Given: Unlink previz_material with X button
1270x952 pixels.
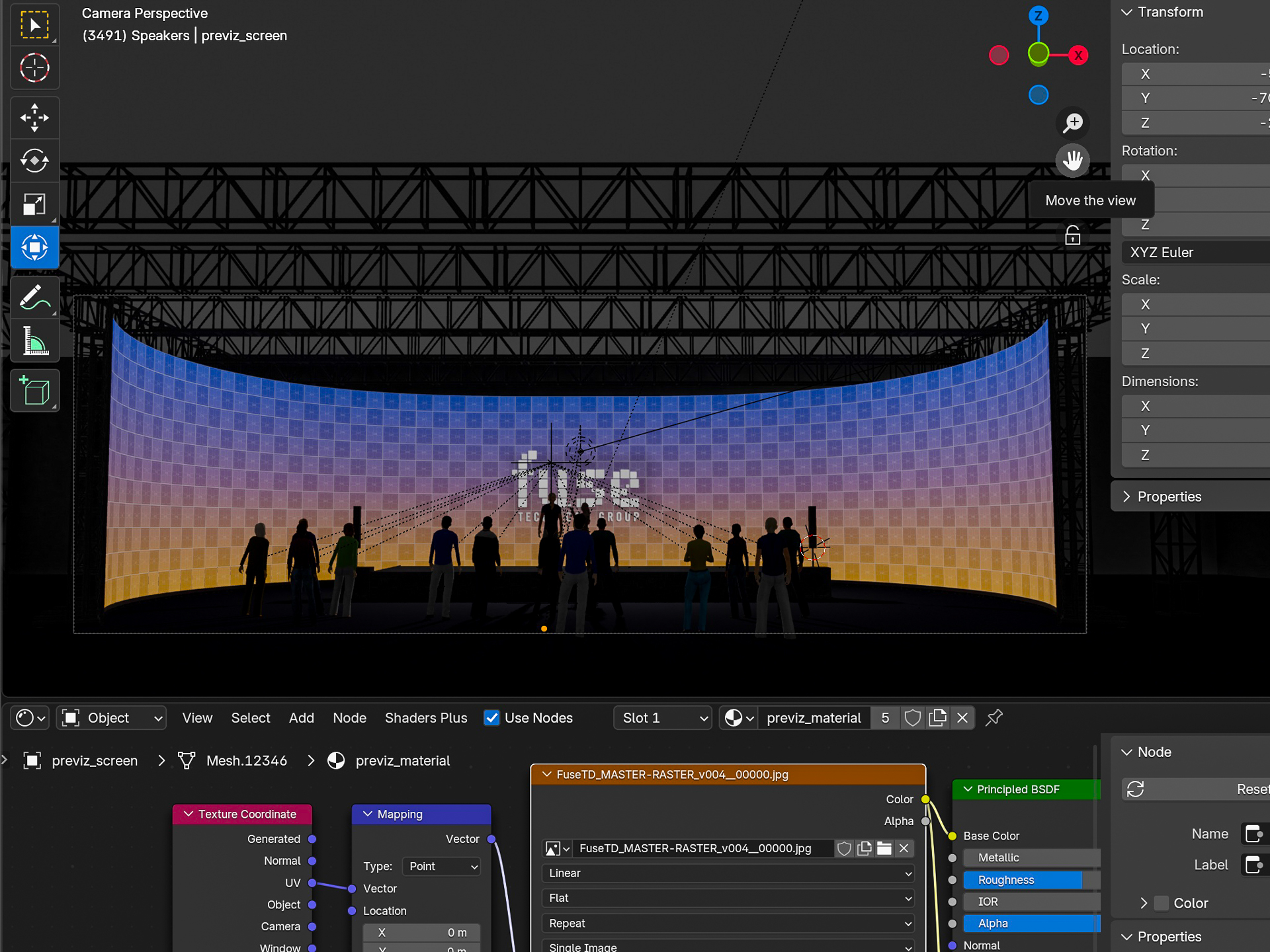Looking at the screenshot, I should point(962,718).
